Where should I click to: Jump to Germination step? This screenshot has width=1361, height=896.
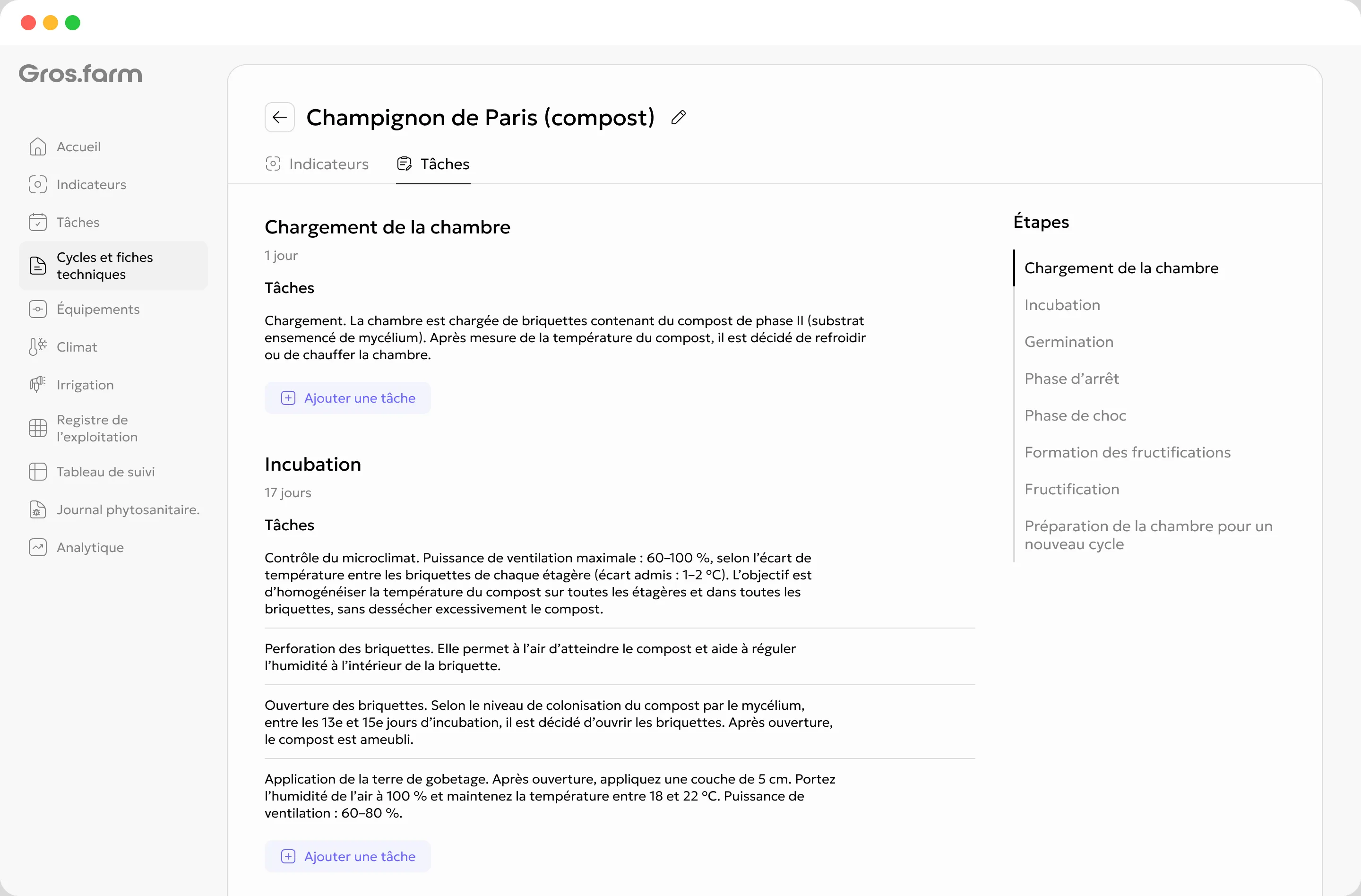tap(1068, 342)
